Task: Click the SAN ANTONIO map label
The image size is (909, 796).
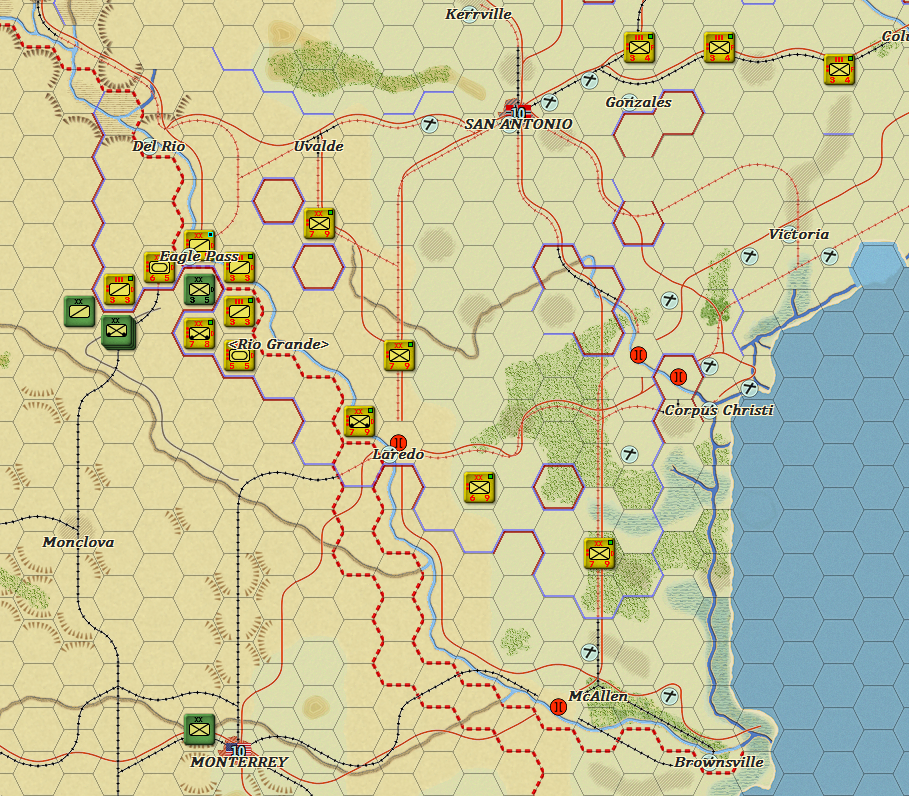Action: (518, 124)
